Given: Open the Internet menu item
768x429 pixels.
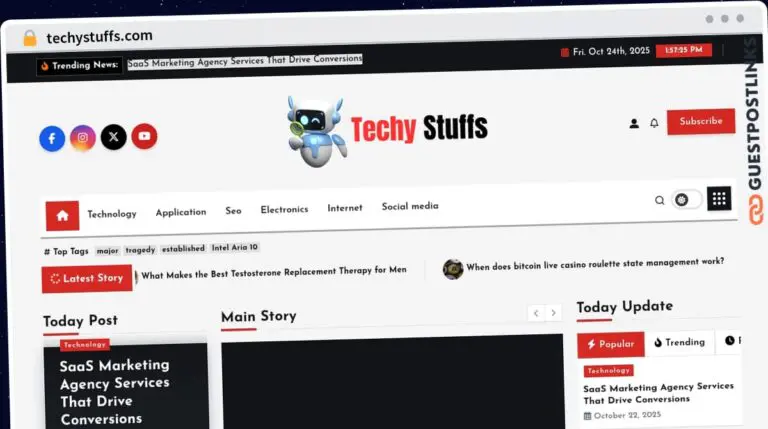Looking at the screenshot, I should [345, 208].
